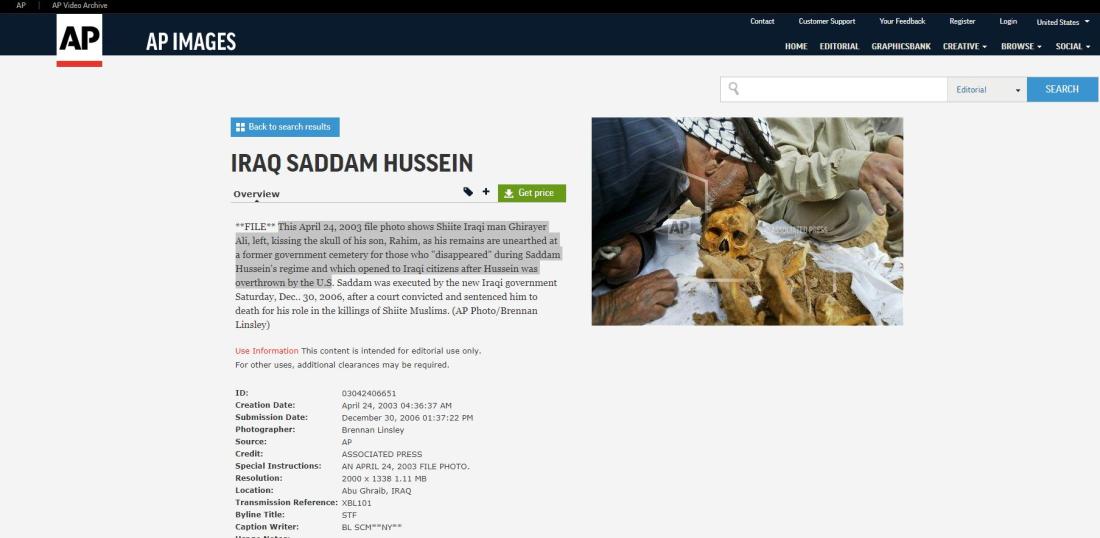This screenshot has width=1100, height=538.
Task: Open the United States region selector
Action: 1063,22
